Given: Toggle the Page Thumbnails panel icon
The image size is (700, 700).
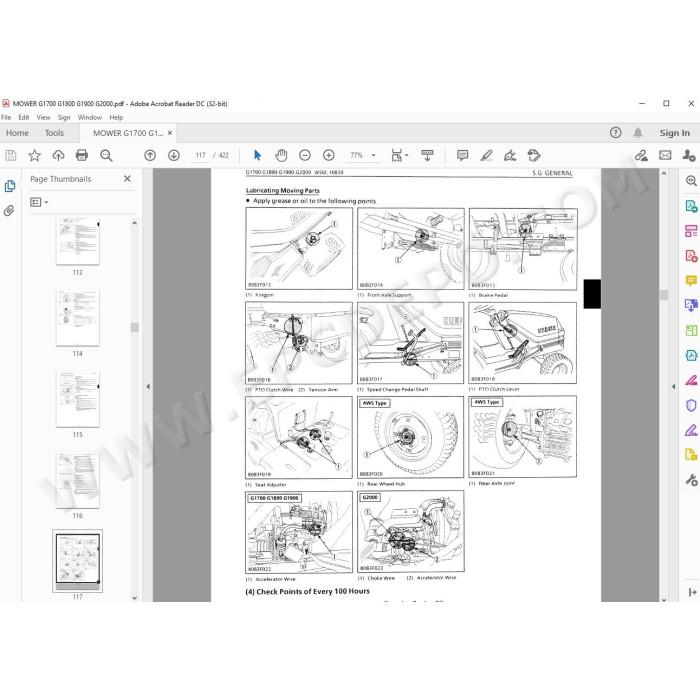Looking at the screenshot, I should (x=9, y=186).
